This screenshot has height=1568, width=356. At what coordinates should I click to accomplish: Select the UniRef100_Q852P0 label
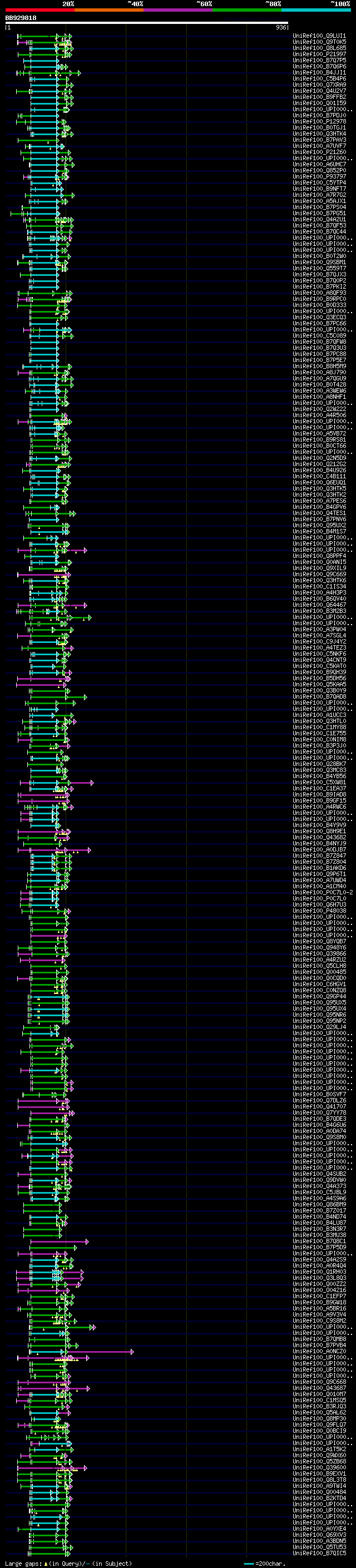coord(319,170)
